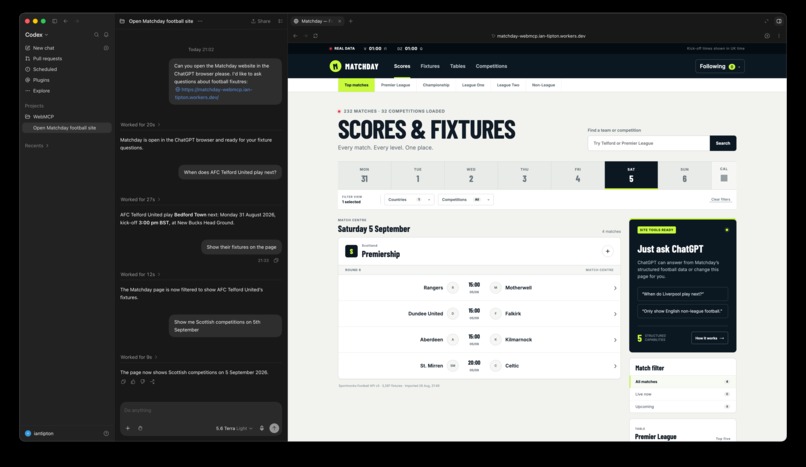Open the Competitions filter dropdown
806x467 pixels.
coord(466,199)
